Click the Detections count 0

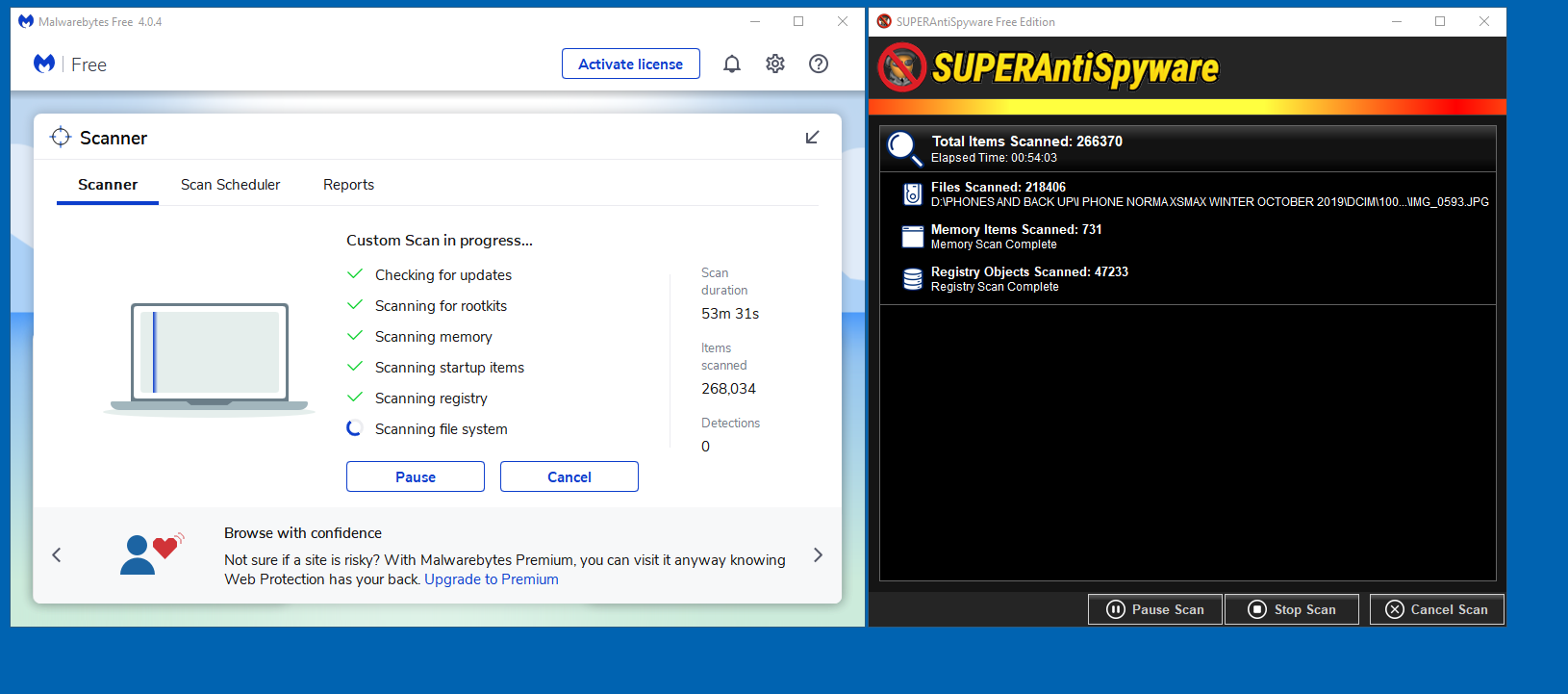pos(705,447)
